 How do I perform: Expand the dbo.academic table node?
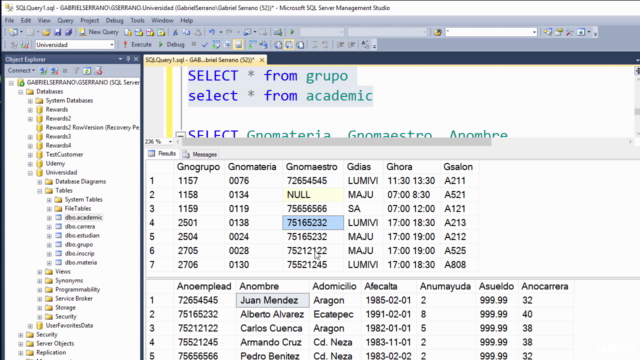[49, 218]
